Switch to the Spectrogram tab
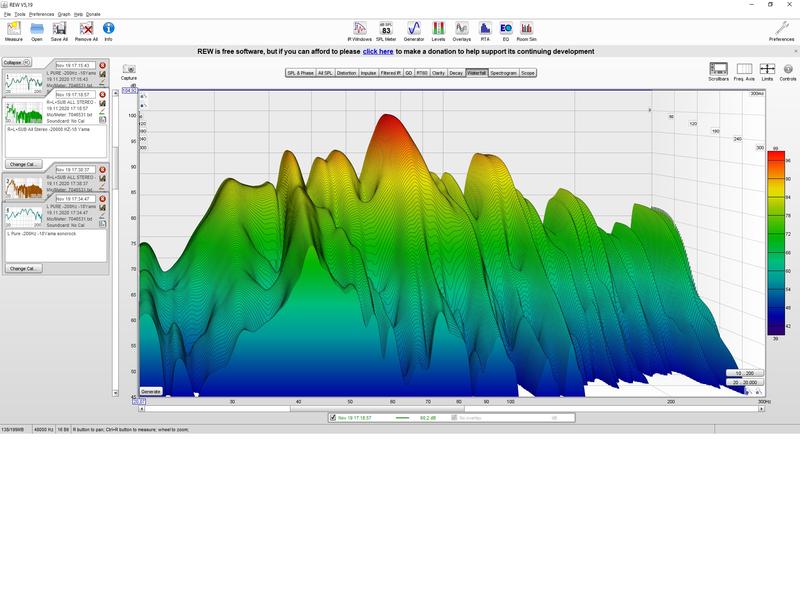This screenshot has width=800, height=593. [x=503, y=73]
